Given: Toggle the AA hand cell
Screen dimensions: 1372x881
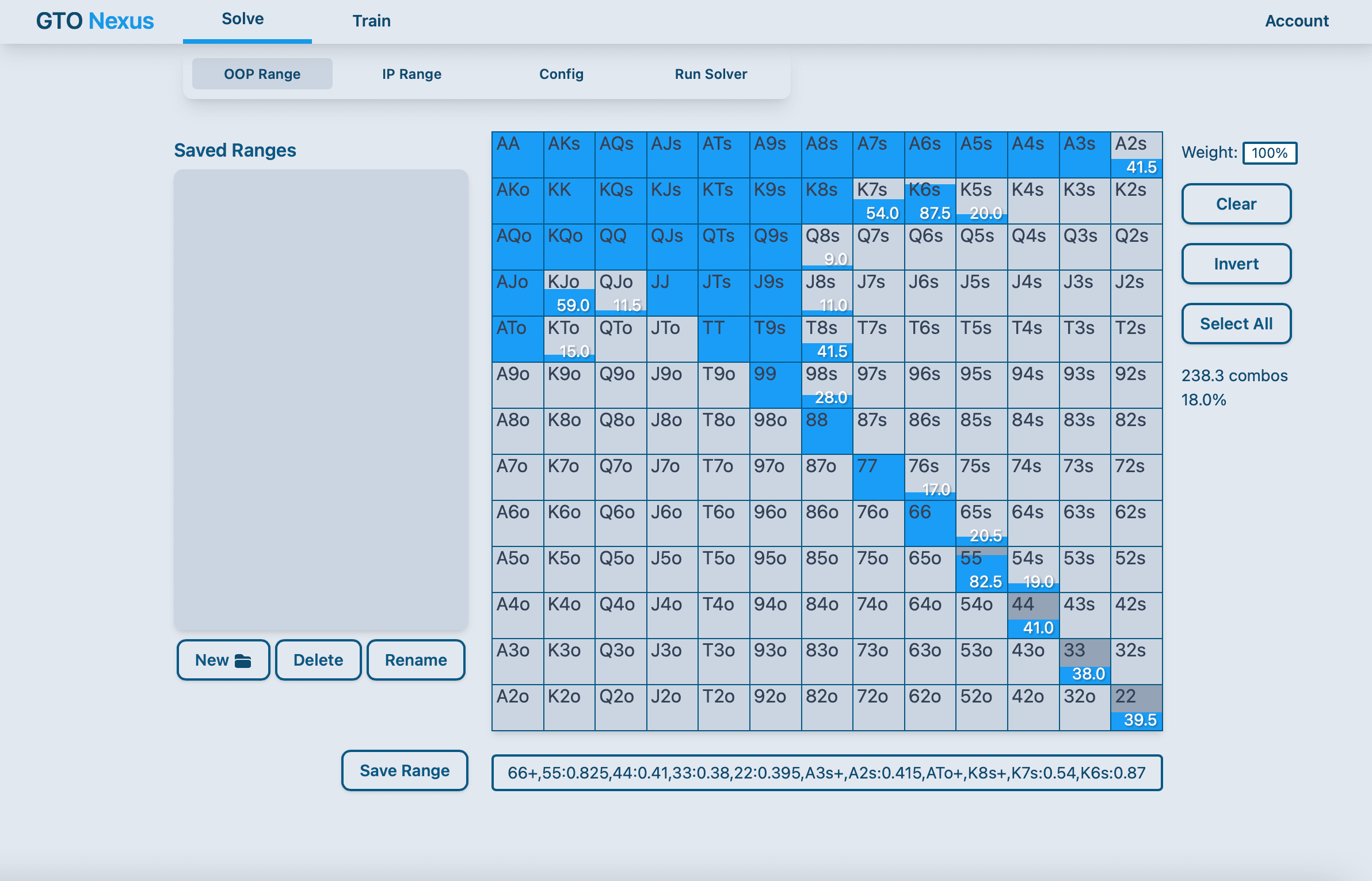Looking at the screenshot, I should 517,155.
